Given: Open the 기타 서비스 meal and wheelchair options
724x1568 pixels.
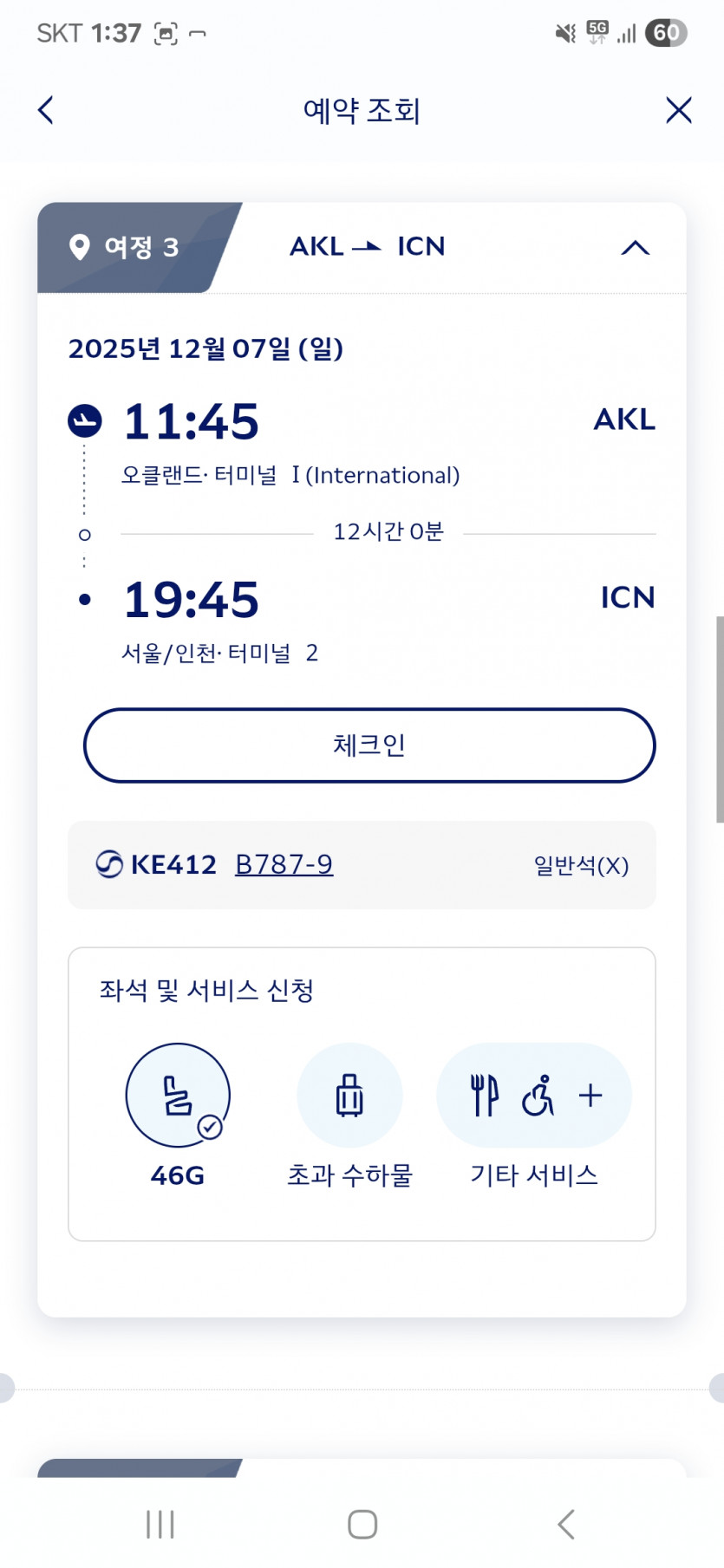Looking at the screenshot, I should click(533, 1095).
